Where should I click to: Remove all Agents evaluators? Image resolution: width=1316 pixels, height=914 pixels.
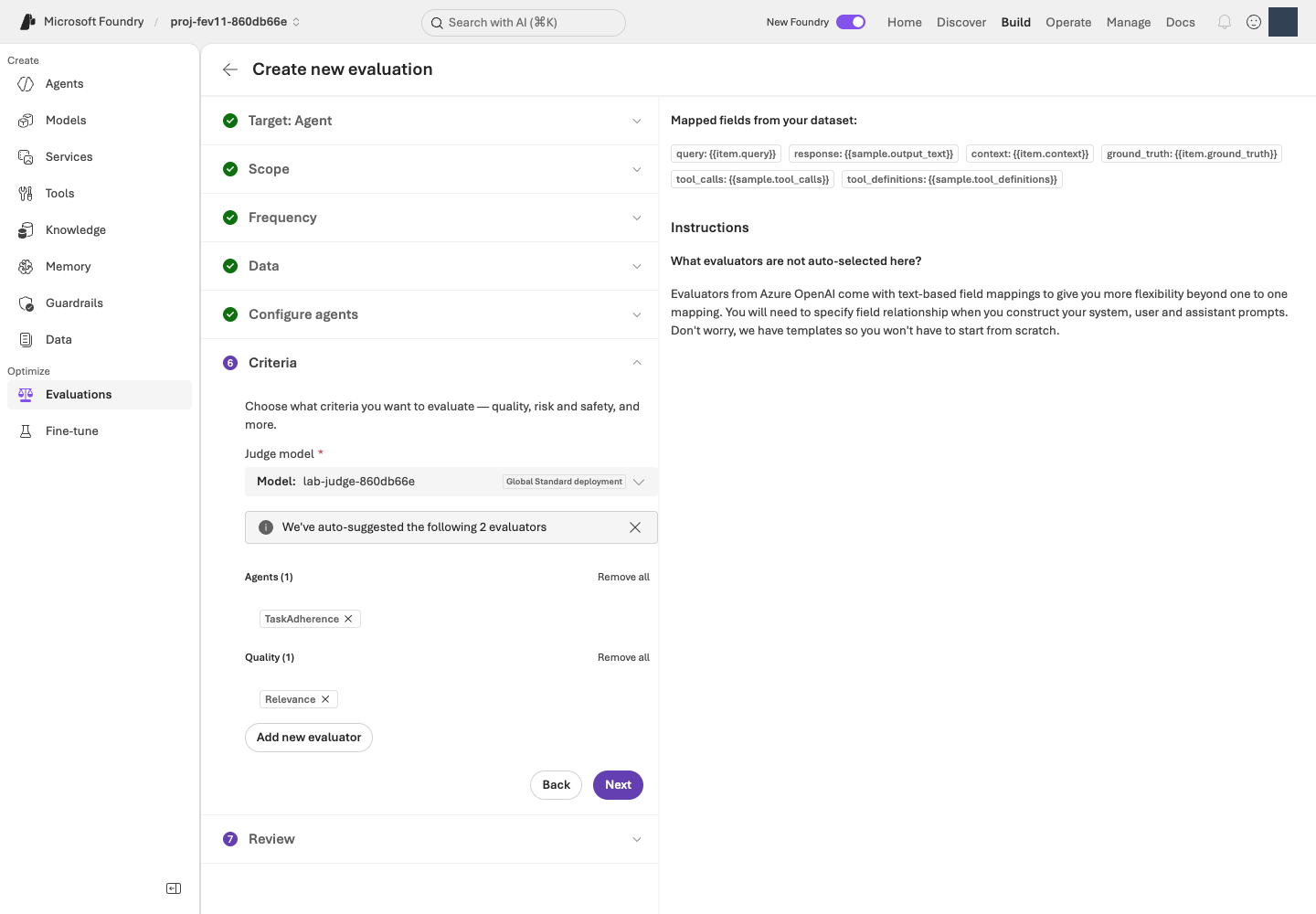[x=623, y=578]
